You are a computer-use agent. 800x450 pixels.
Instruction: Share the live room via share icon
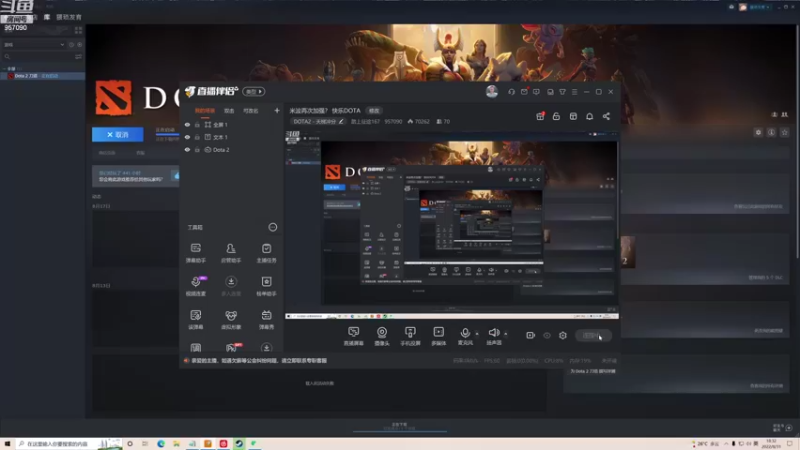(x=606, y=116)
